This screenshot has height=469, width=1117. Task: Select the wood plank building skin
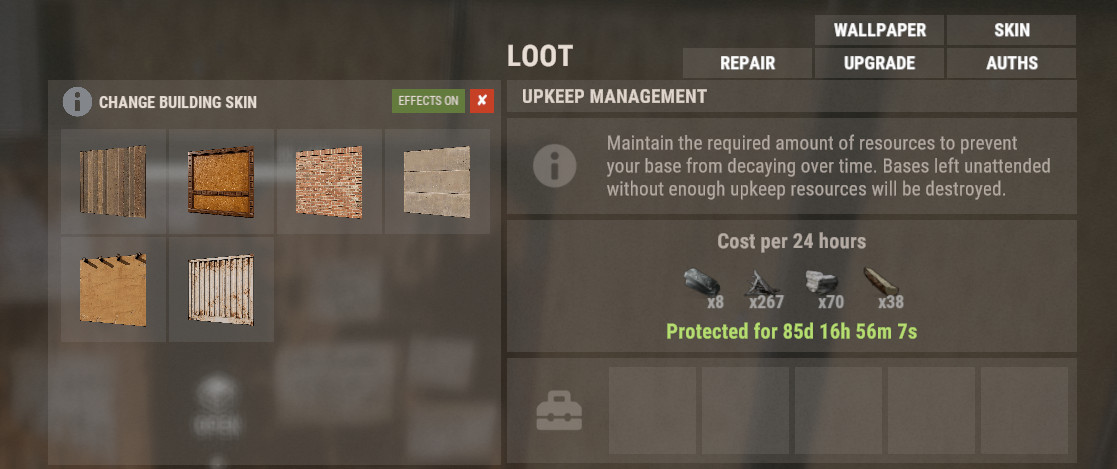click(x=113, y=182)
